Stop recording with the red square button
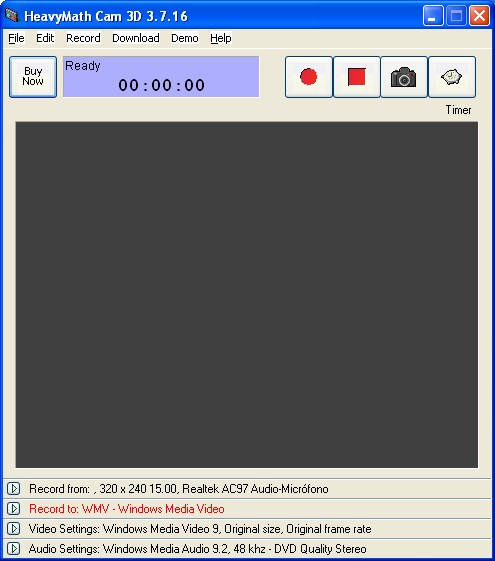 pos(357,77)
